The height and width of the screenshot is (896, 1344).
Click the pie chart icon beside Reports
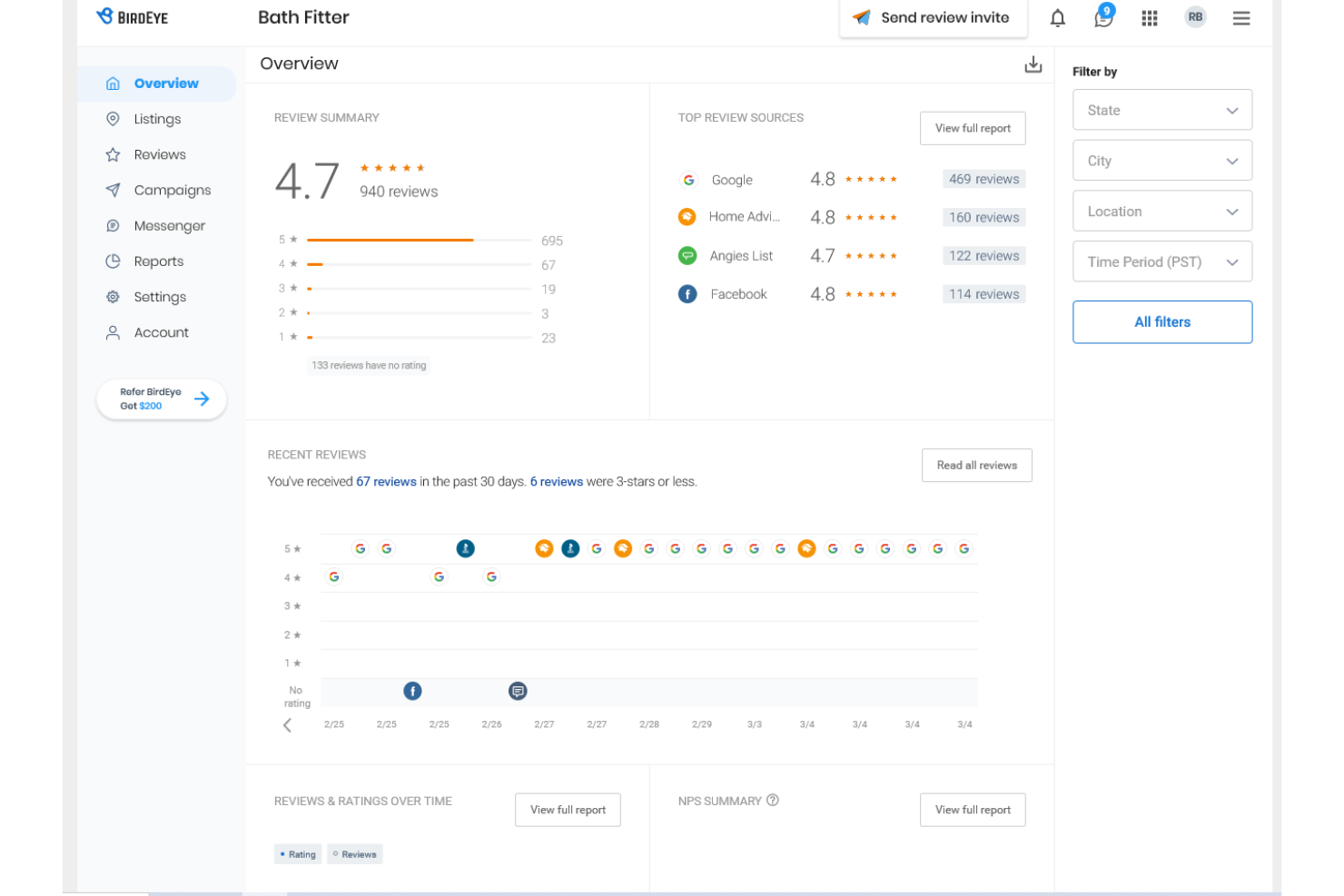click(x=113, y=261)
